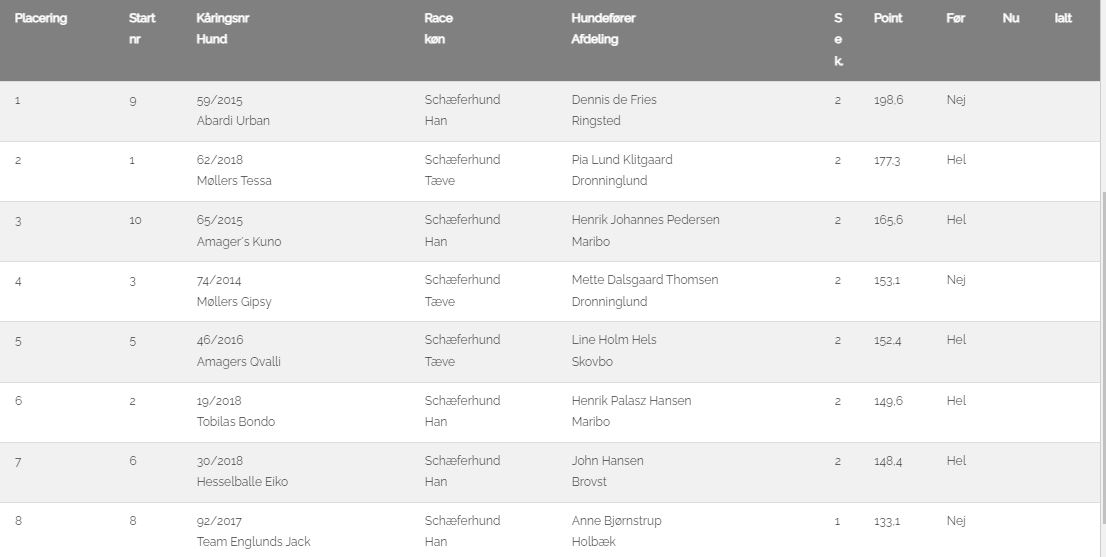Click the Før column header
Viewport: 1106px width, 557px height.
click(x=955, y=18)
